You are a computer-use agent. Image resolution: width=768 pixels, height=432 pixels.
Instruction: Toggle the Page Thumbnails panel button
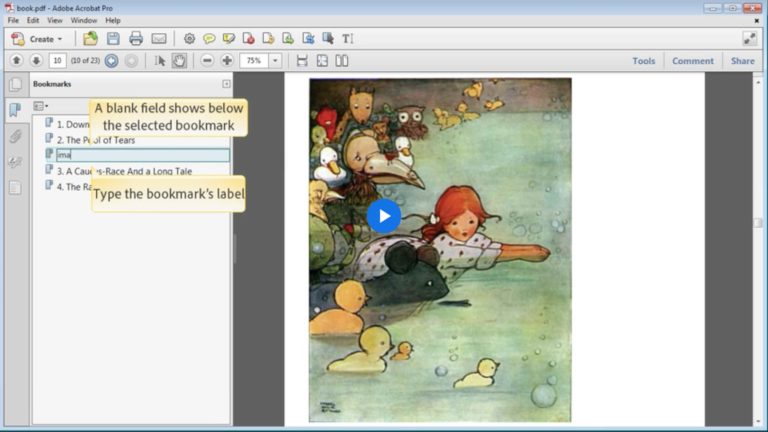(x=15, y=84)
